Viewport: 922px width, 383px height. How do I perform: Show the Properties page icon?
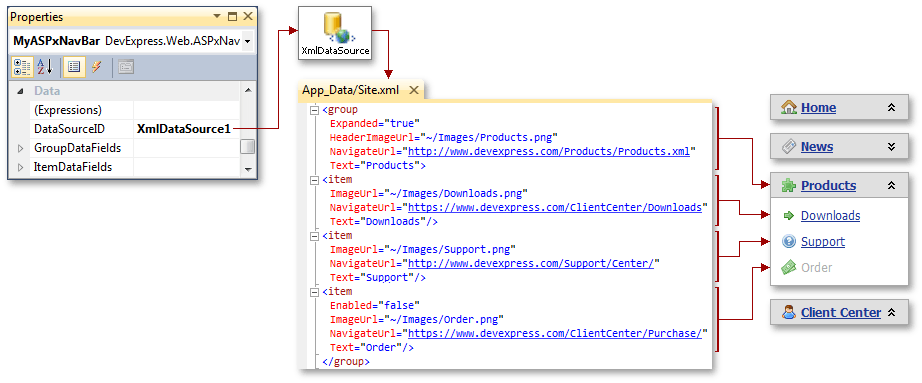pyautogui.click(x=73, y=68)
